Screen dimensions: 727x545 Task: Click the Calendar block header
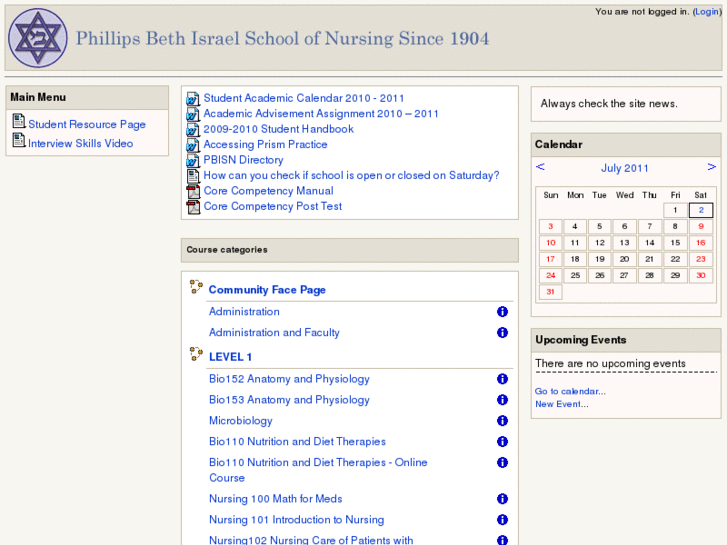click(x=626, y=145)
